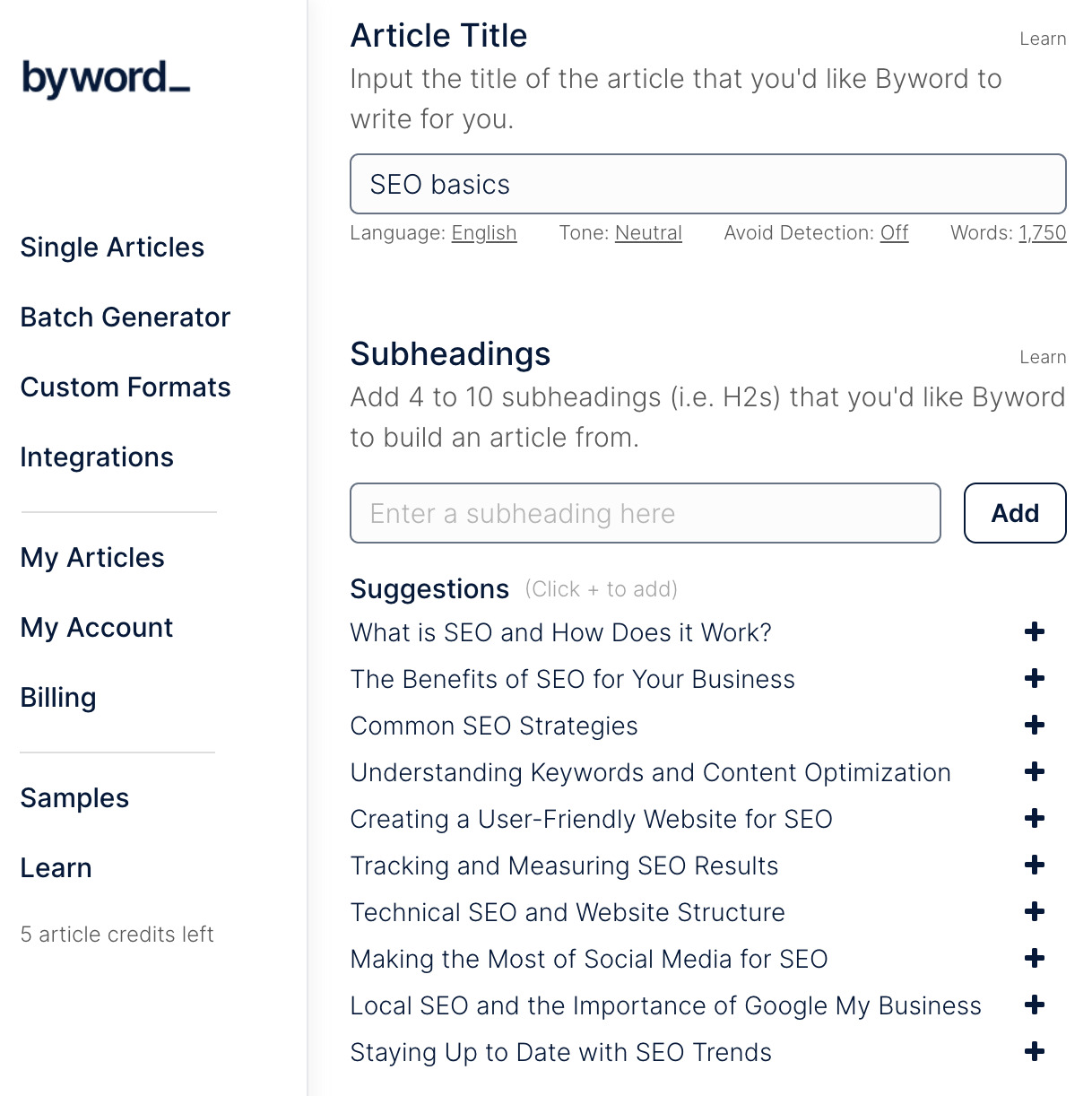Toggle the Tone setting from Neutral

(x=647, y=232)
